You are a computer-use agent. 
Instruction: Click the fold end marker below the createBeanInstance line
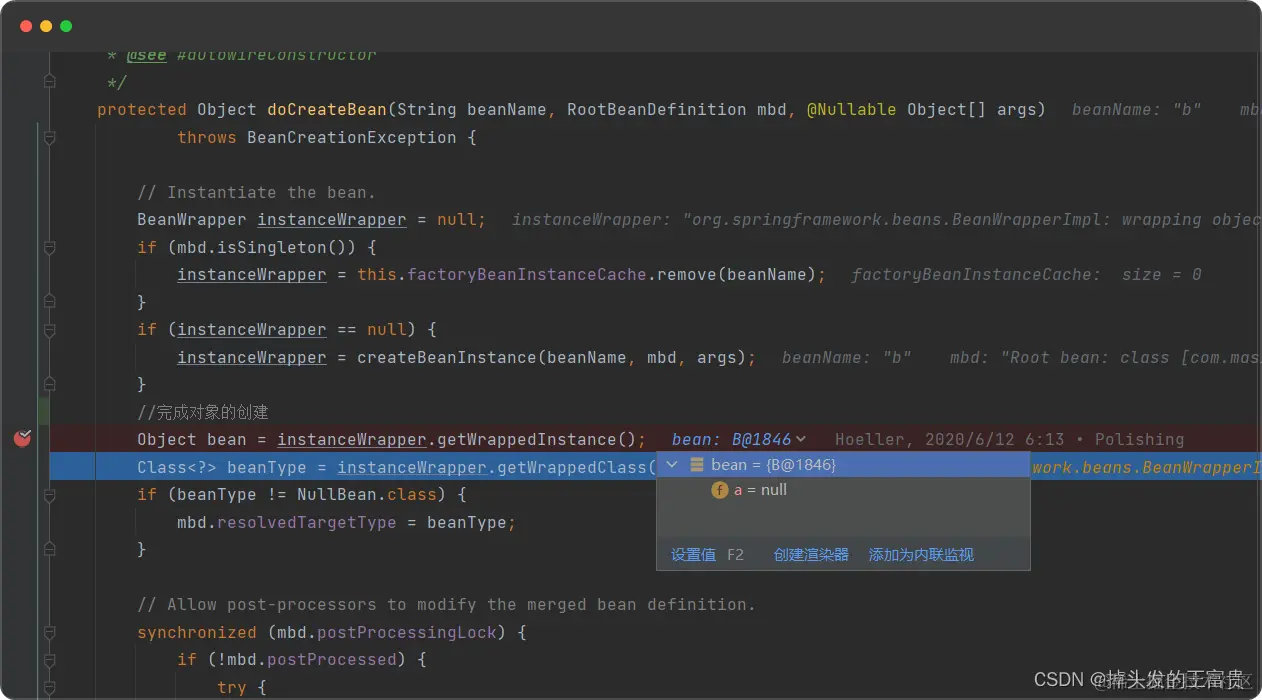[x=49, y=384]
